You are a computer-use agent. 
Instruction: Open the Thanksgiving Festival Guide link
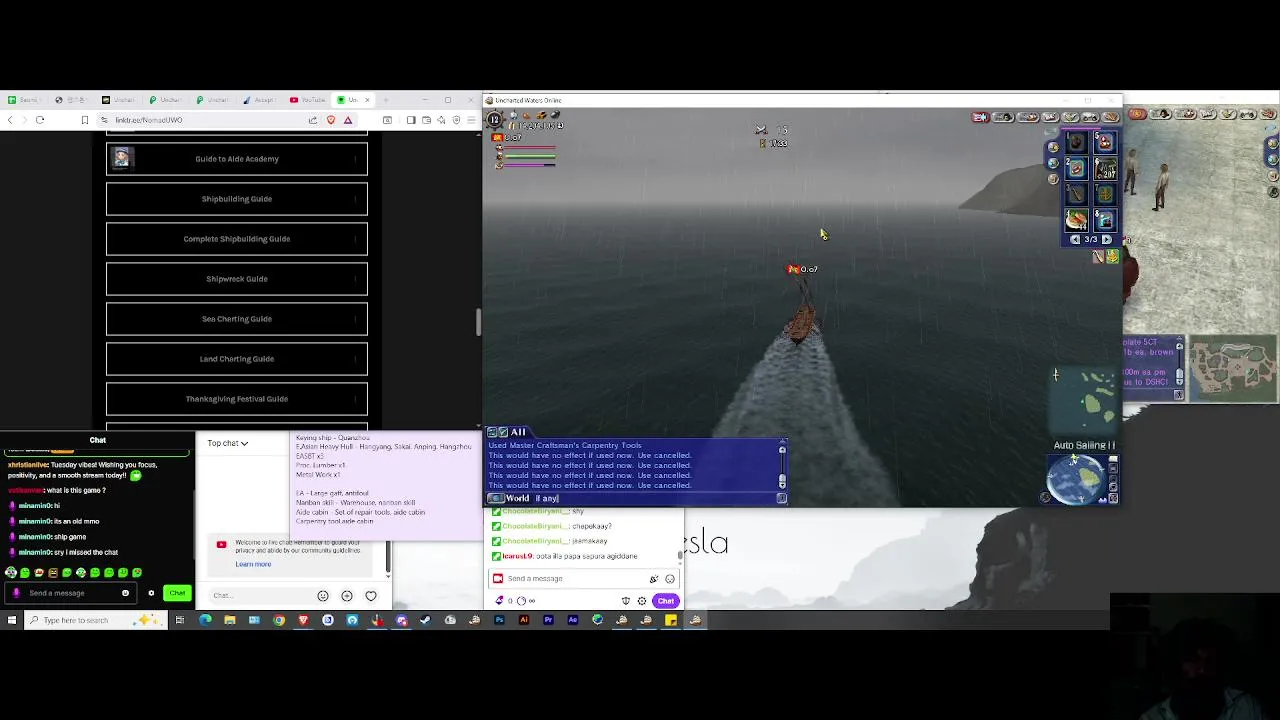tap(237, 399)
